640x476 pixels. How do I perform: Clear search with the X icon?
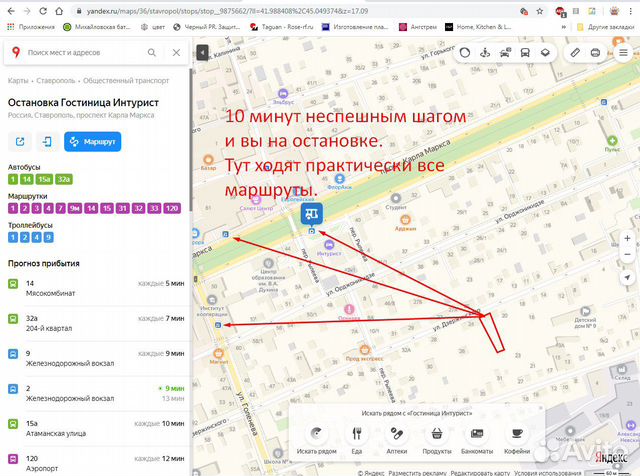(x=176, y=52)
